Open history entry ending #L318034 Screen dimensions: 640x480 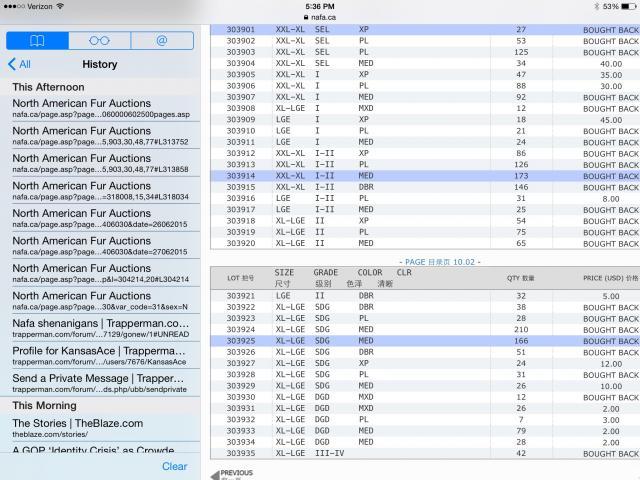[x=101, y=191]
